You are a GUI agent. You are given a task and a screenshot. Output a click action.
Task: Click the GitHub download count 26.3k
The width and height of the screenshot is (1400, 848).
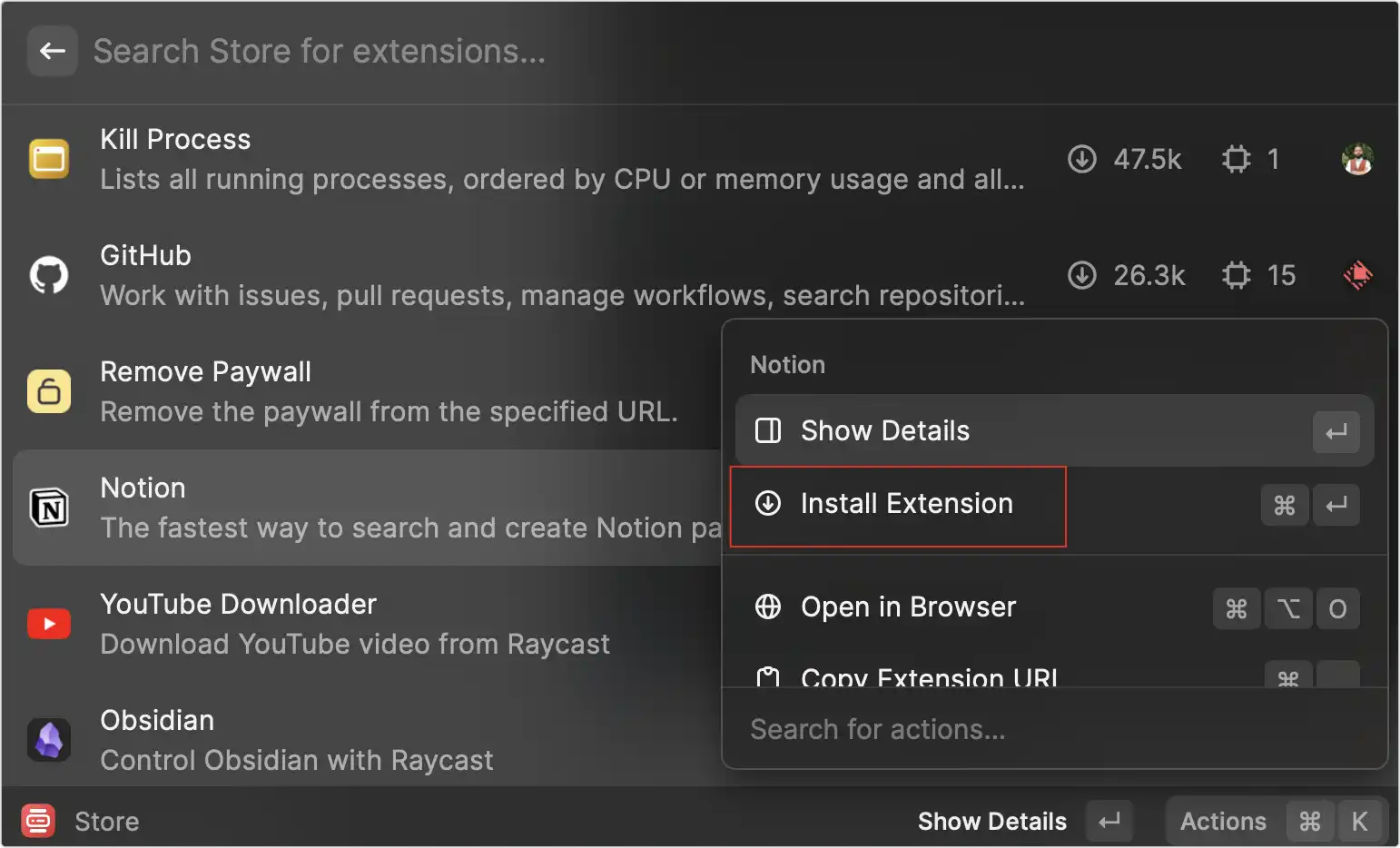tap(1149, 275)
